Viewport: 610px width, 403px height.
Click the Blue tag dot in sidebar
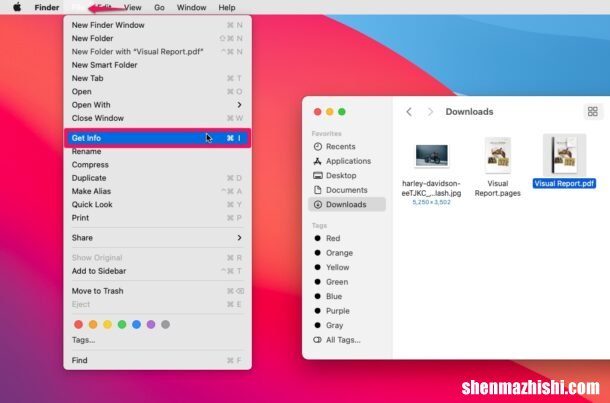317,296
